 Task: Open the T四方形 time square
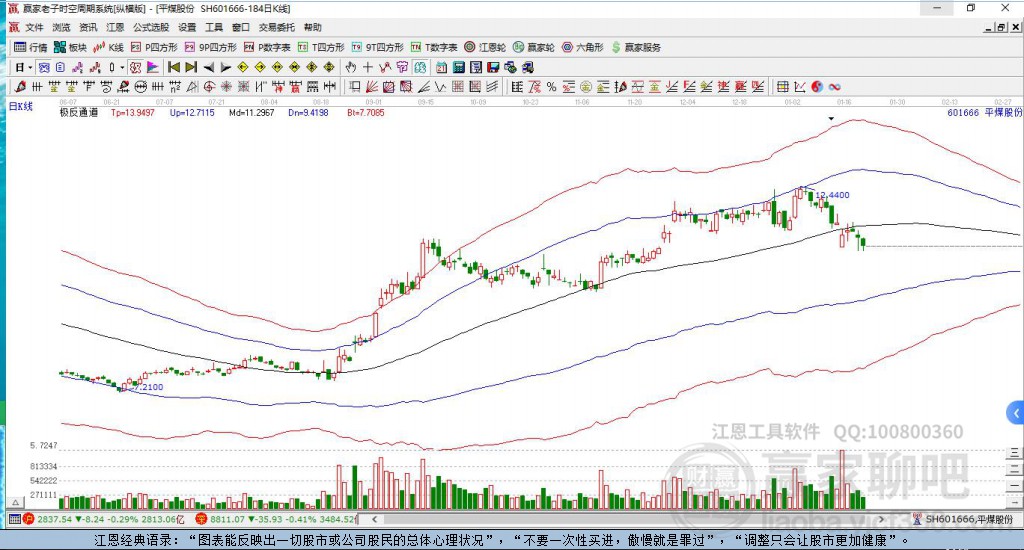[321, 47]
